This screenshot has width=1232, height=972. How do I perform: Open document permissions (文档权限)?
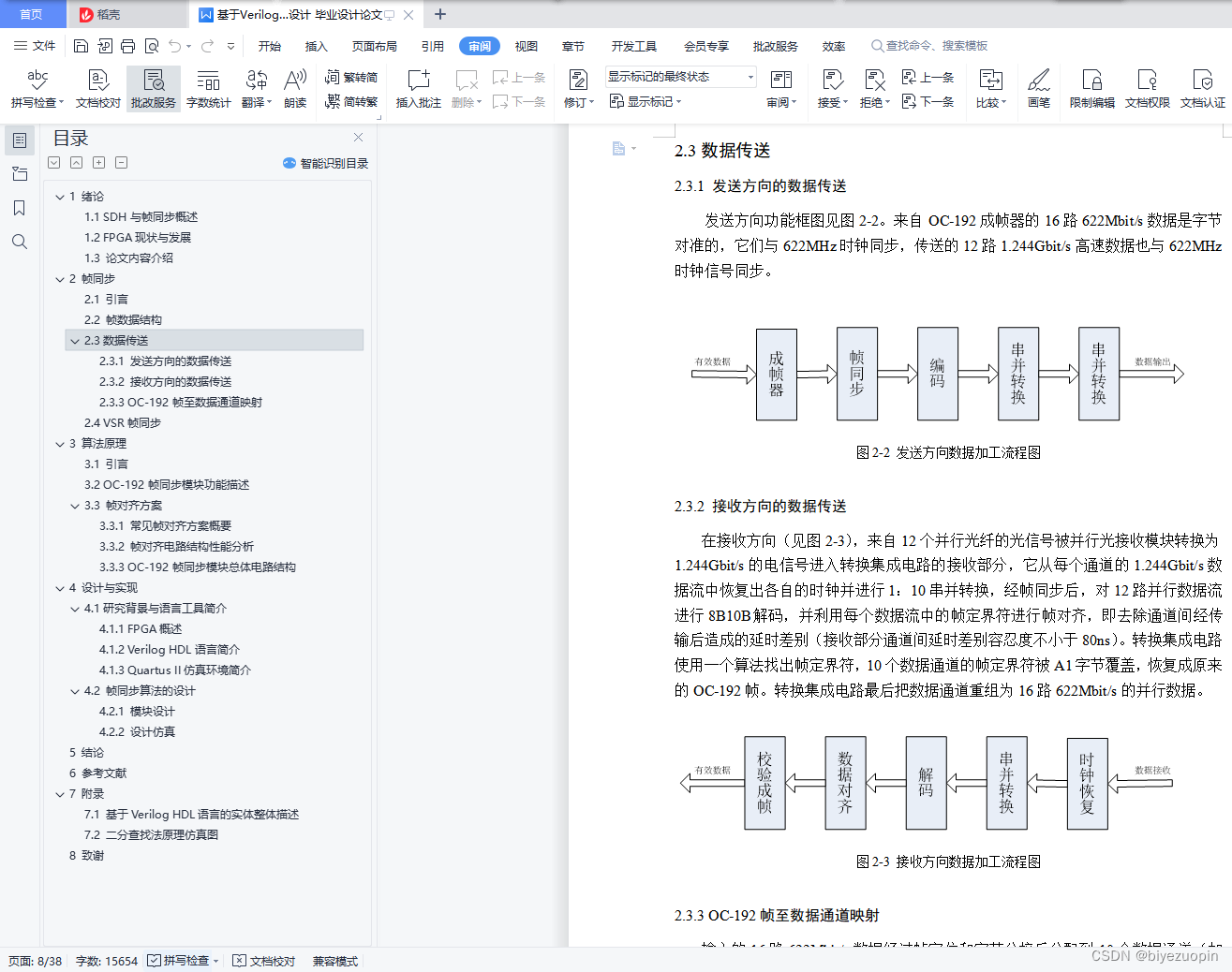click(x=1148, y=88)
